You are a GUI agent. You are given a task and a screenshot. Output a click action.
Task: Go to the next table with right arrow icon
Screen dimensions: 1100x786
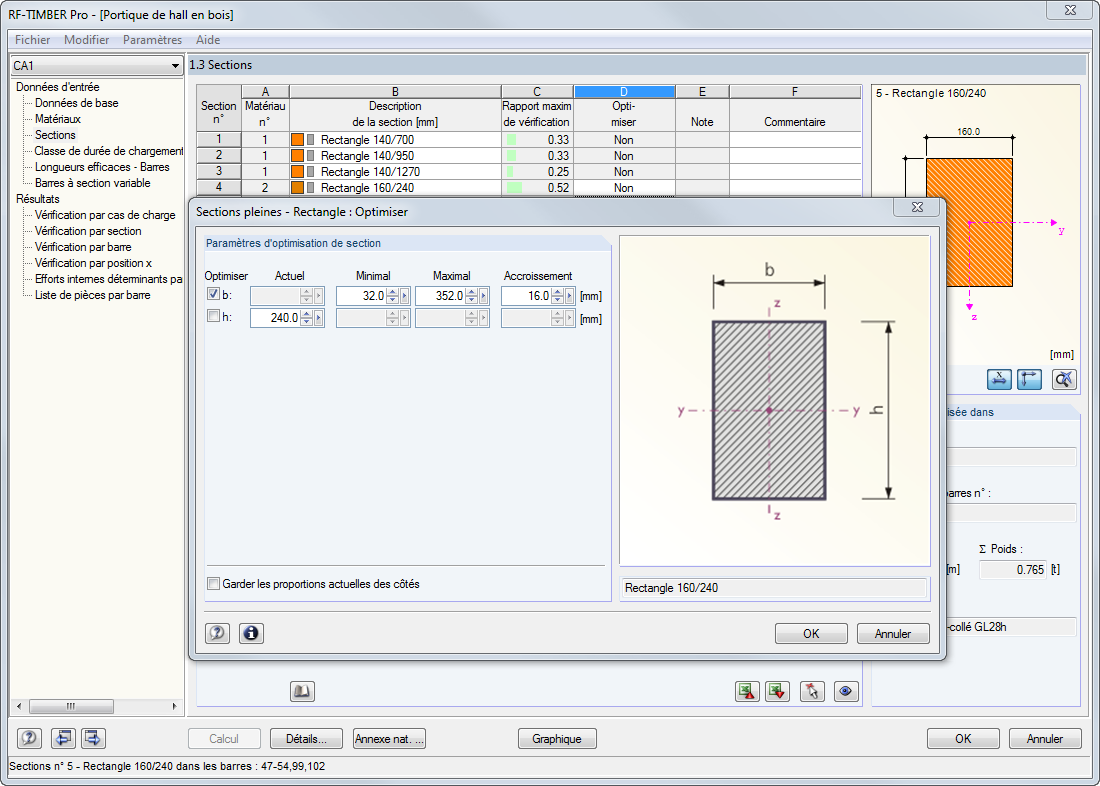[x=93, y=738]
